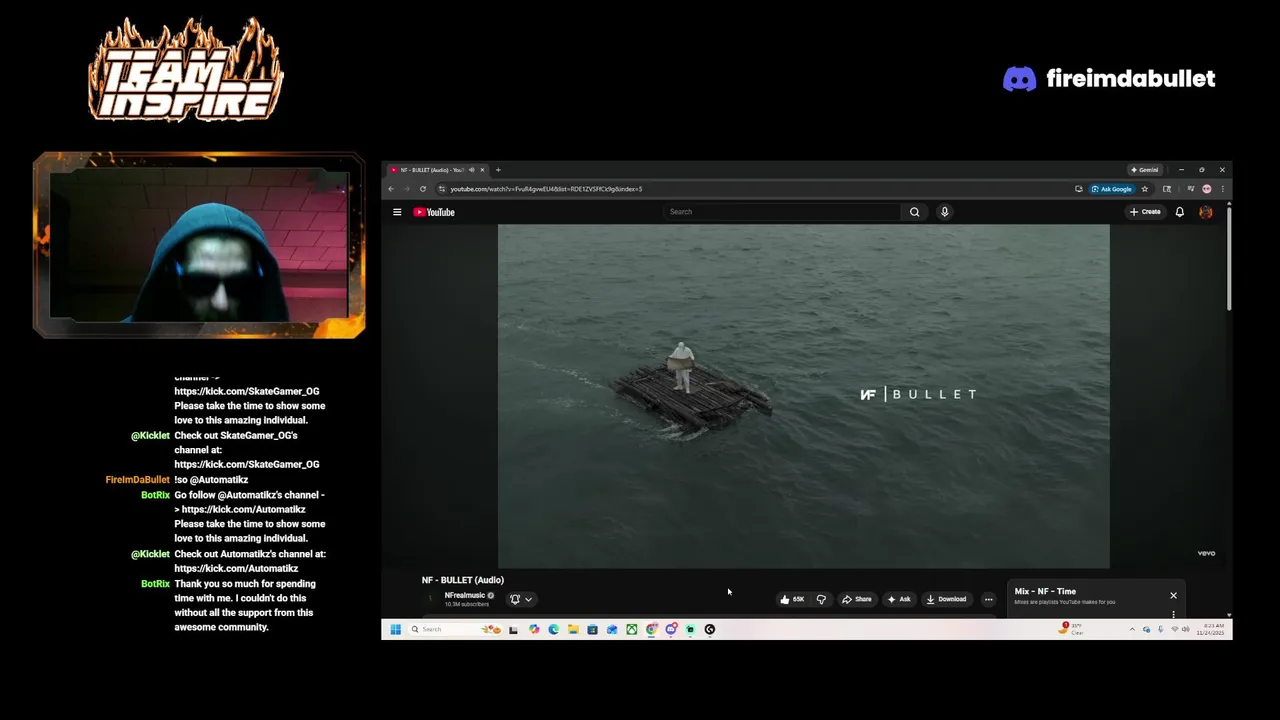This screenshot has height=720, width=1280.
Task: Click the Ask button under the video
Action: pos(898,599)
